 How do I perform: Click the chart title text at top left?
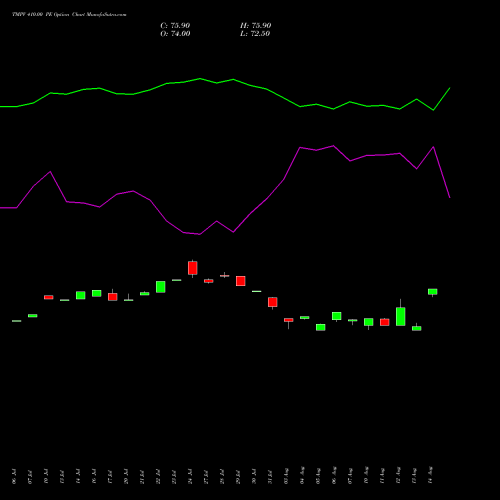69,15
